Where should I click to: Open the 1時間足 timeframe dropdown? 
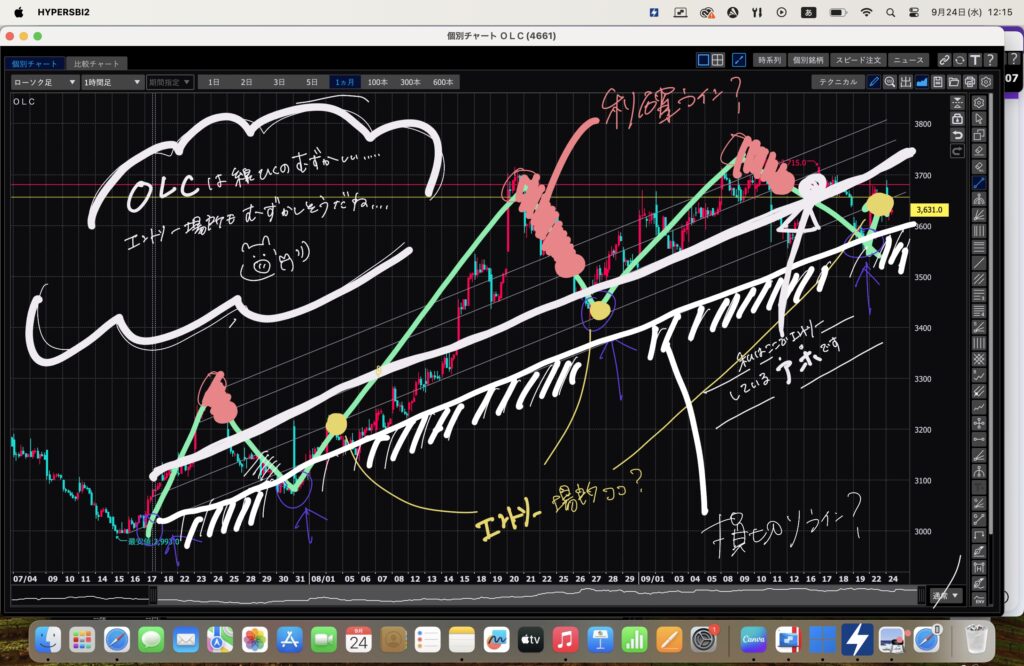(x=112, y=82)
